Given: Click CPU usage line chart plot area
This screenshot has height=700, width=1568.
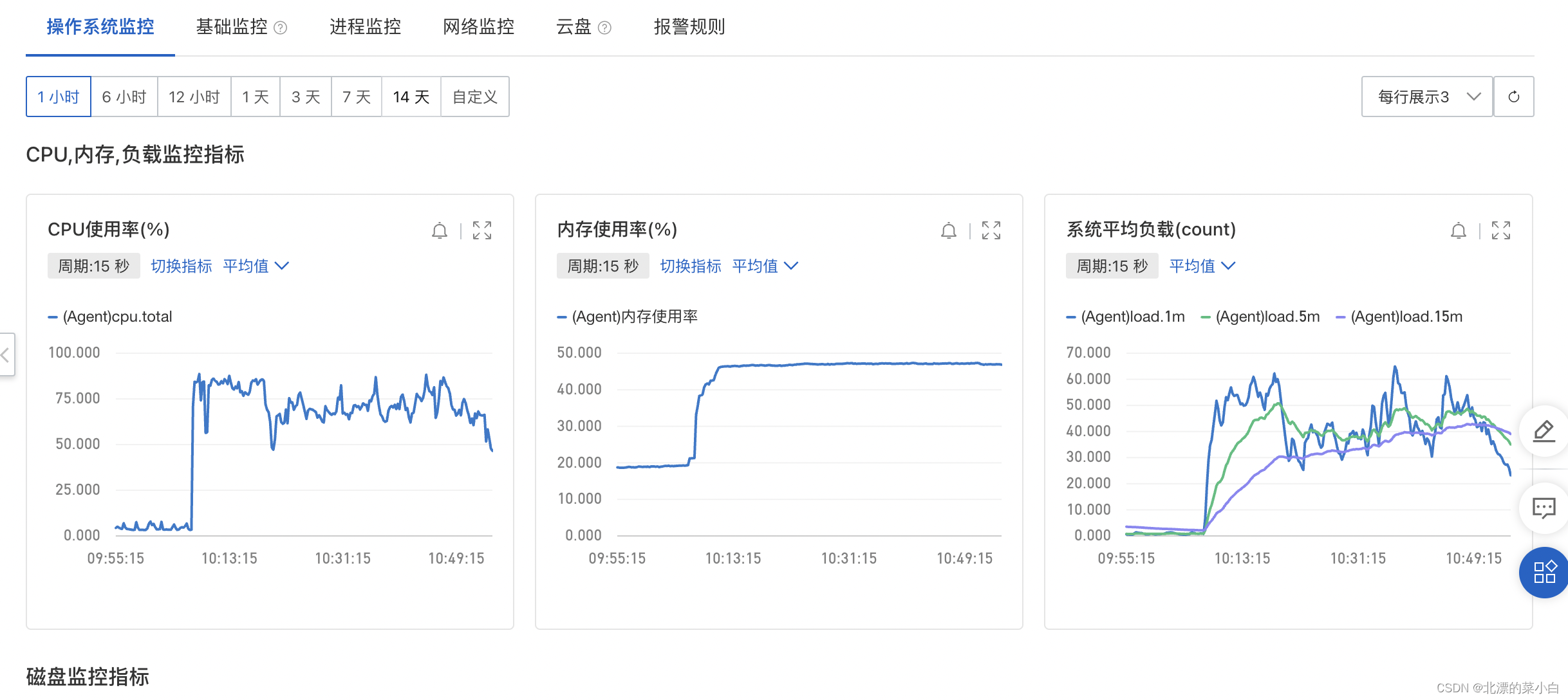Looking at the screenshot, I should click(304, 444).
